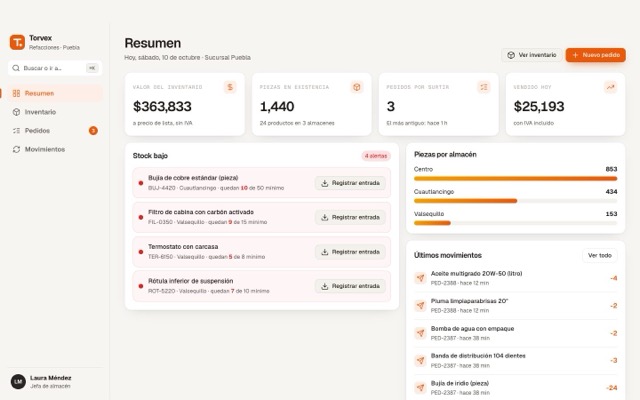Click the Cuautlancingo warehouse progress bar
Viewport: 640px width, 400px height.
point(516,201)
